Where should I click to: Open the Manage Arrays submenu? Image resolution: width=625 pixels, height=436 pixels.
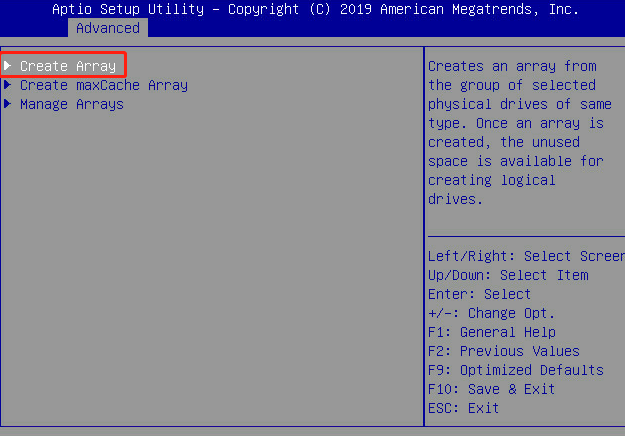pos(71,104)
